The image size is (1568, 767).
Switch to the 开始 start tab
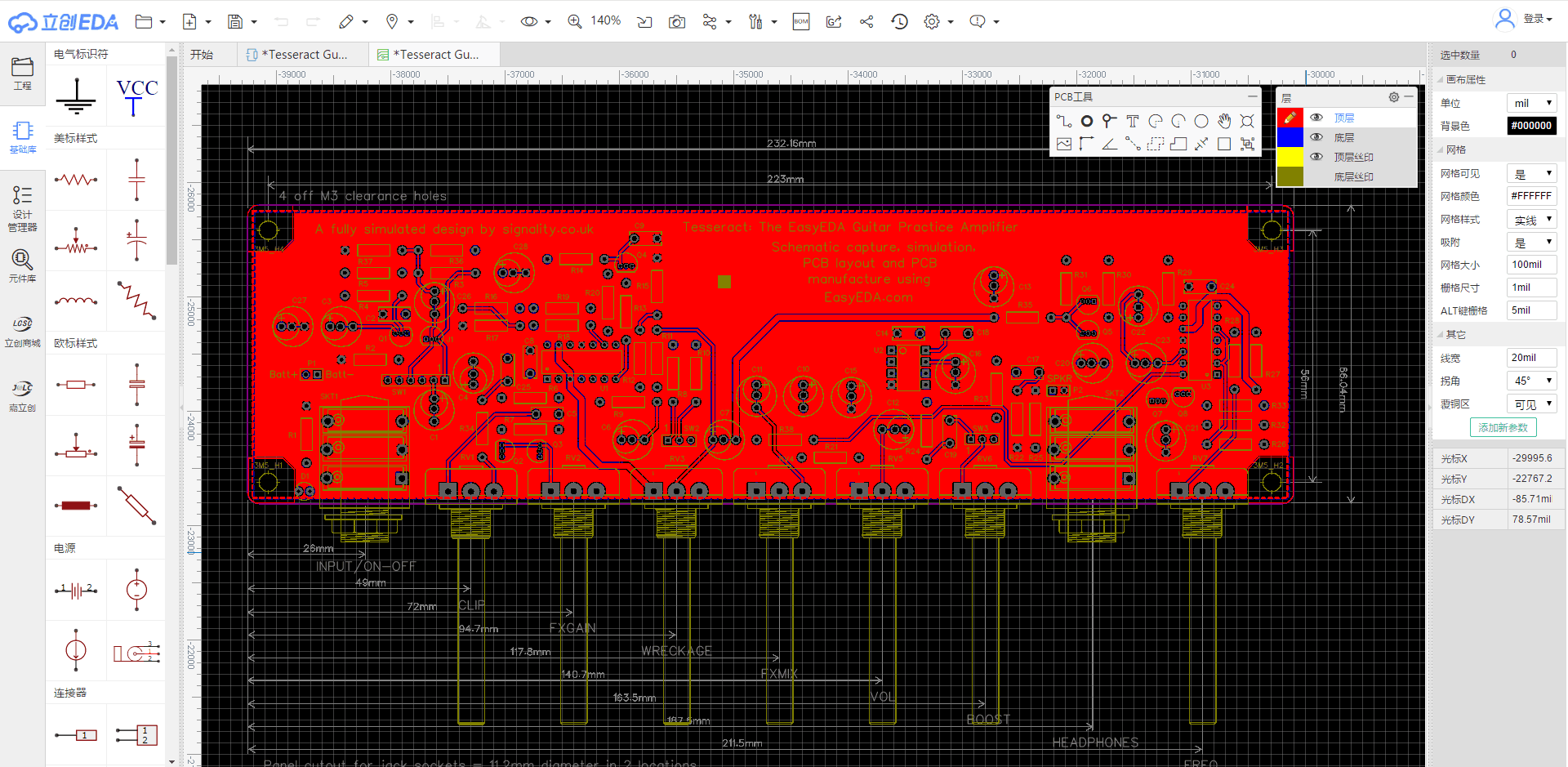click(x=202, y=55)
